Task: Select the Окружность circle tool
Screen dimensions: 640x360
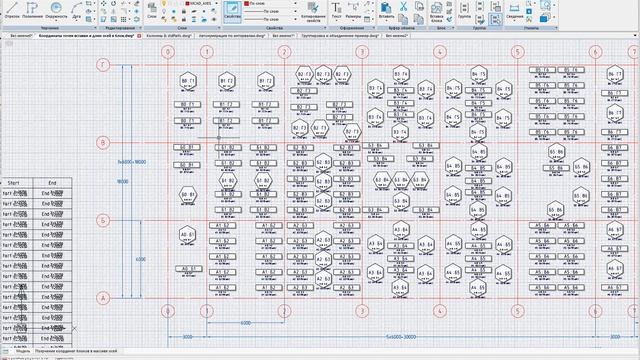Action: [56, 10]
